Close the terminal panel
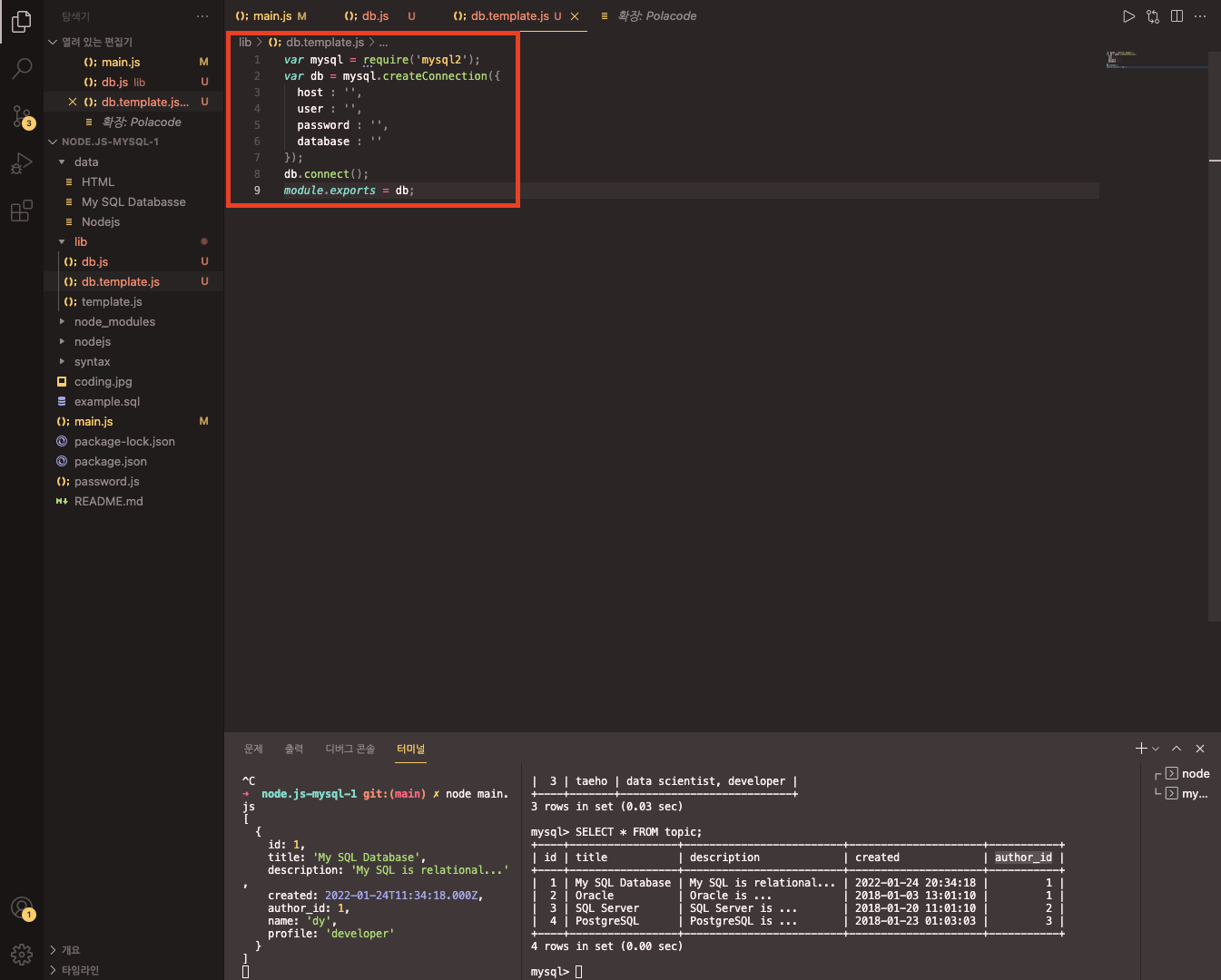 tap(1200, 749)
